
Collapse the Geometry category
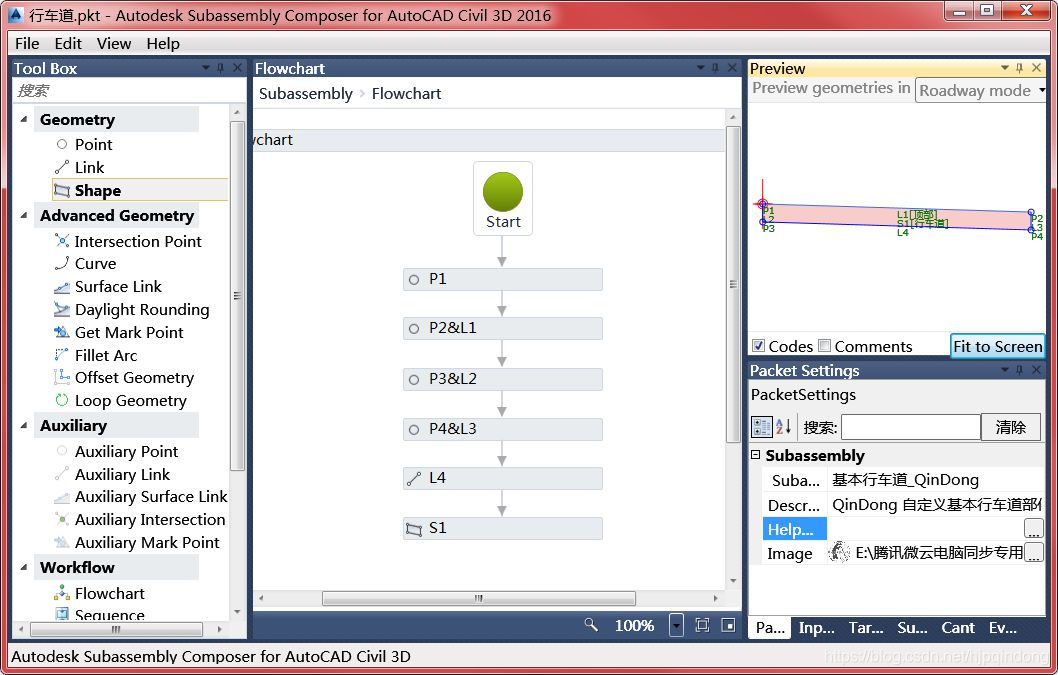(24, 119)
